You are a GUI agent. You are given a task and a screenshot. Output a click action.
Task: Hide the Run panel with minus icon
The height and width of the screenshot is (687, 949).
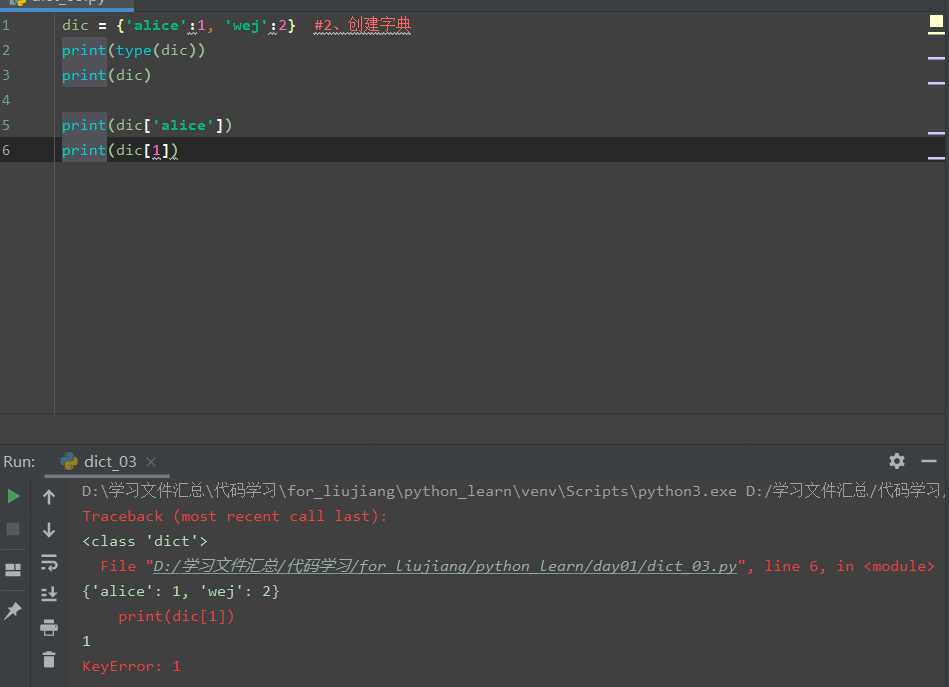point(929,461)
